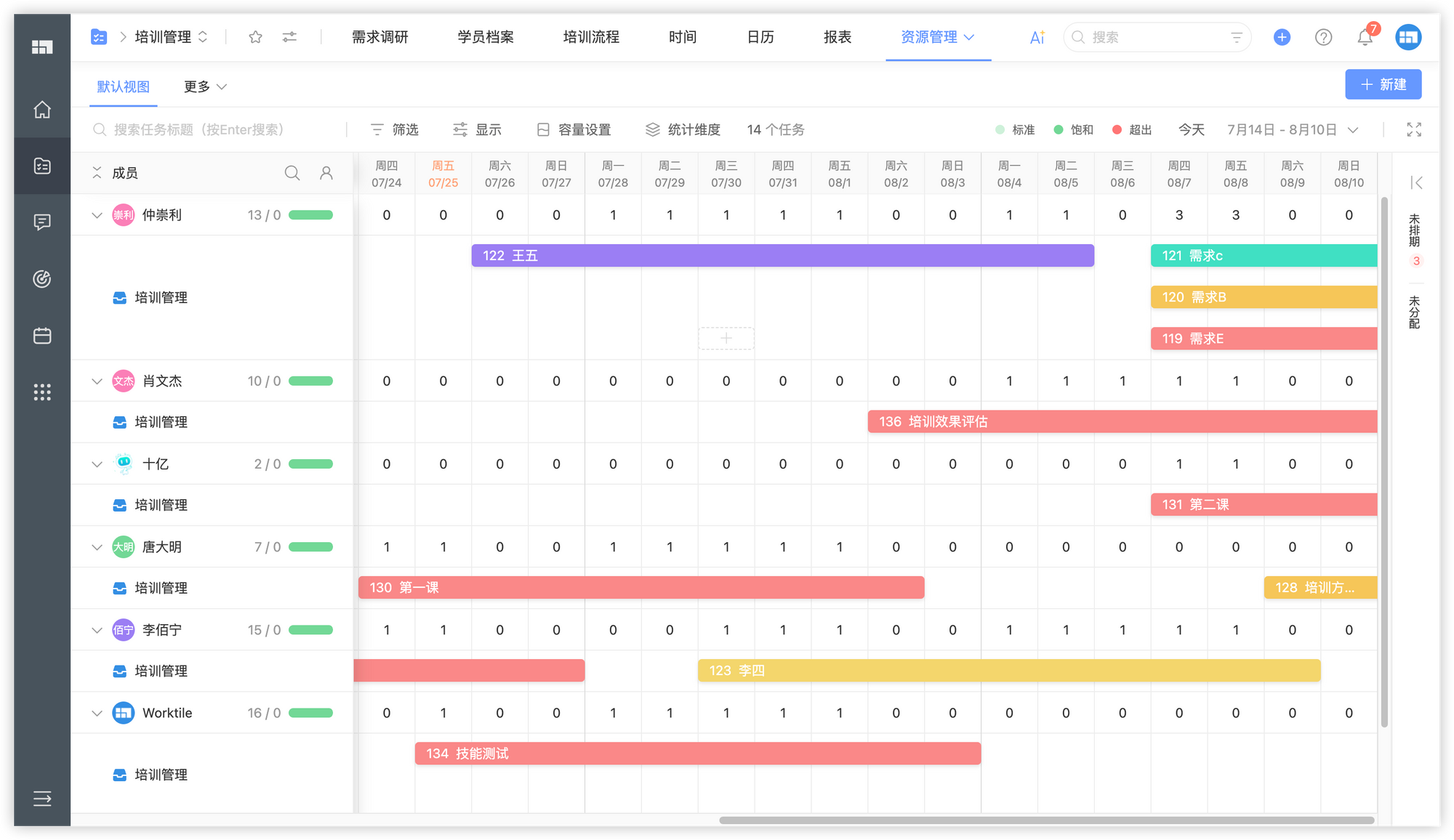Switch to the 培训流程 tab
The height and width of the screenshot is (840, 1454).
click(591, 37)
